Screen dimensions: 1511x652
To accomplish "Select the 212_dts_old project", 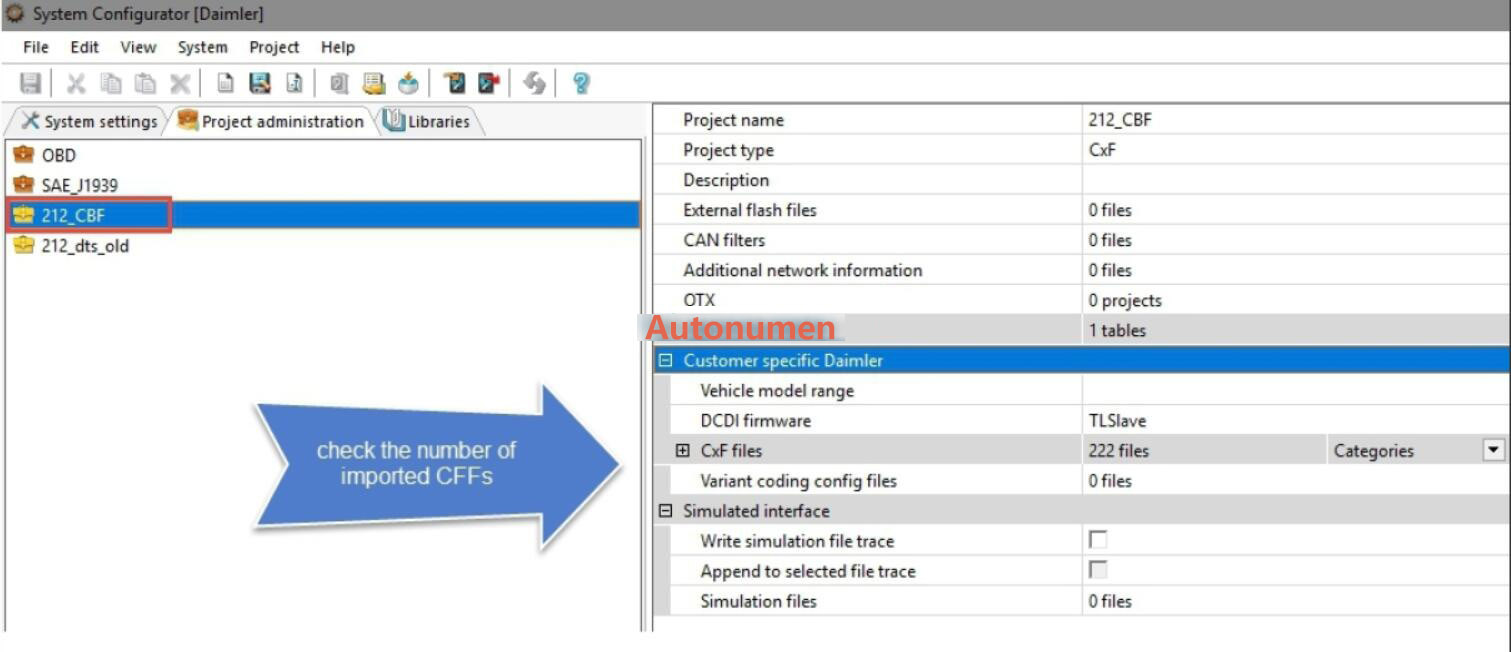I will (x=85, y=245).
